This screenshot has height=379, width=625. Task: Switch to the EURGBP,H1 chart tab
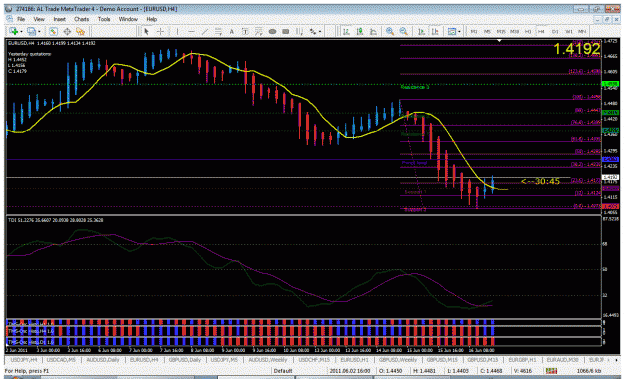[522, 360]
